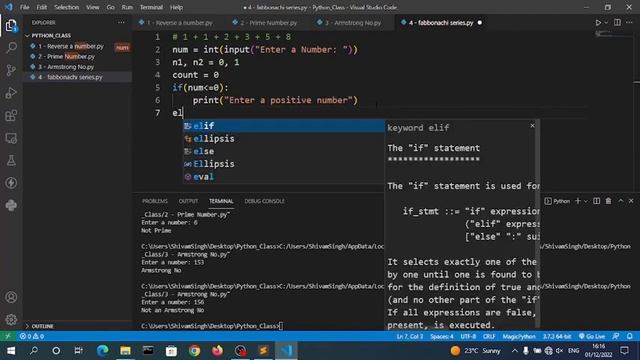Open Explorer Views and More Actions ellipsis

coord(121,23)
